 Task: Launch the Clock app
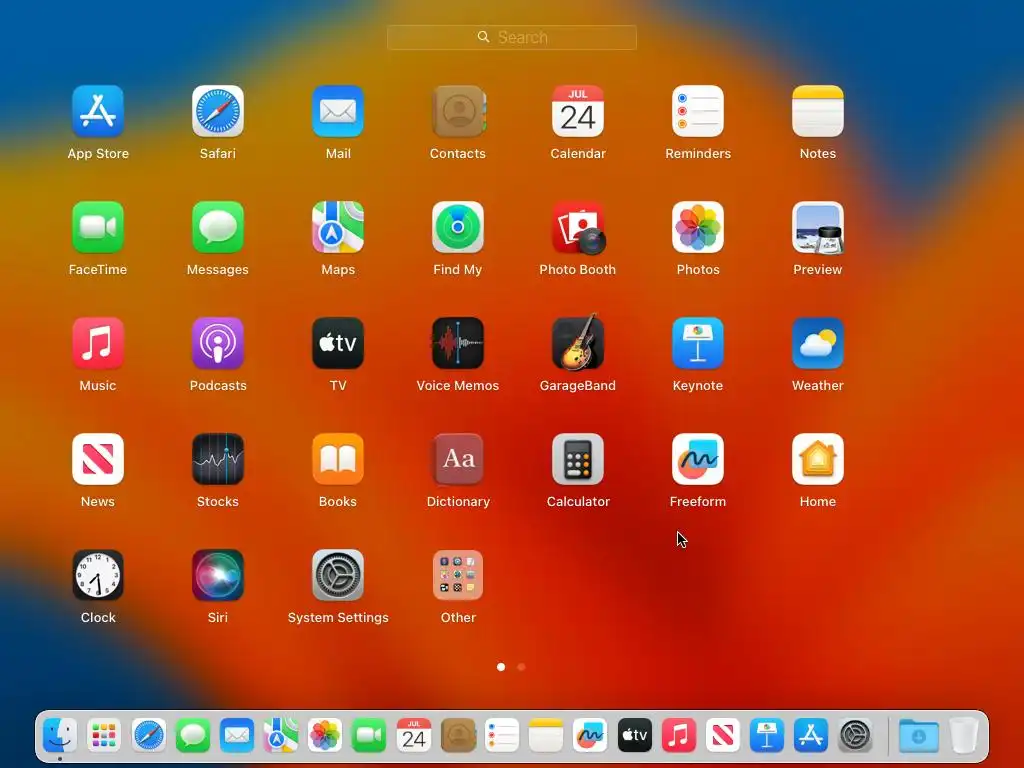click(98, 575)
